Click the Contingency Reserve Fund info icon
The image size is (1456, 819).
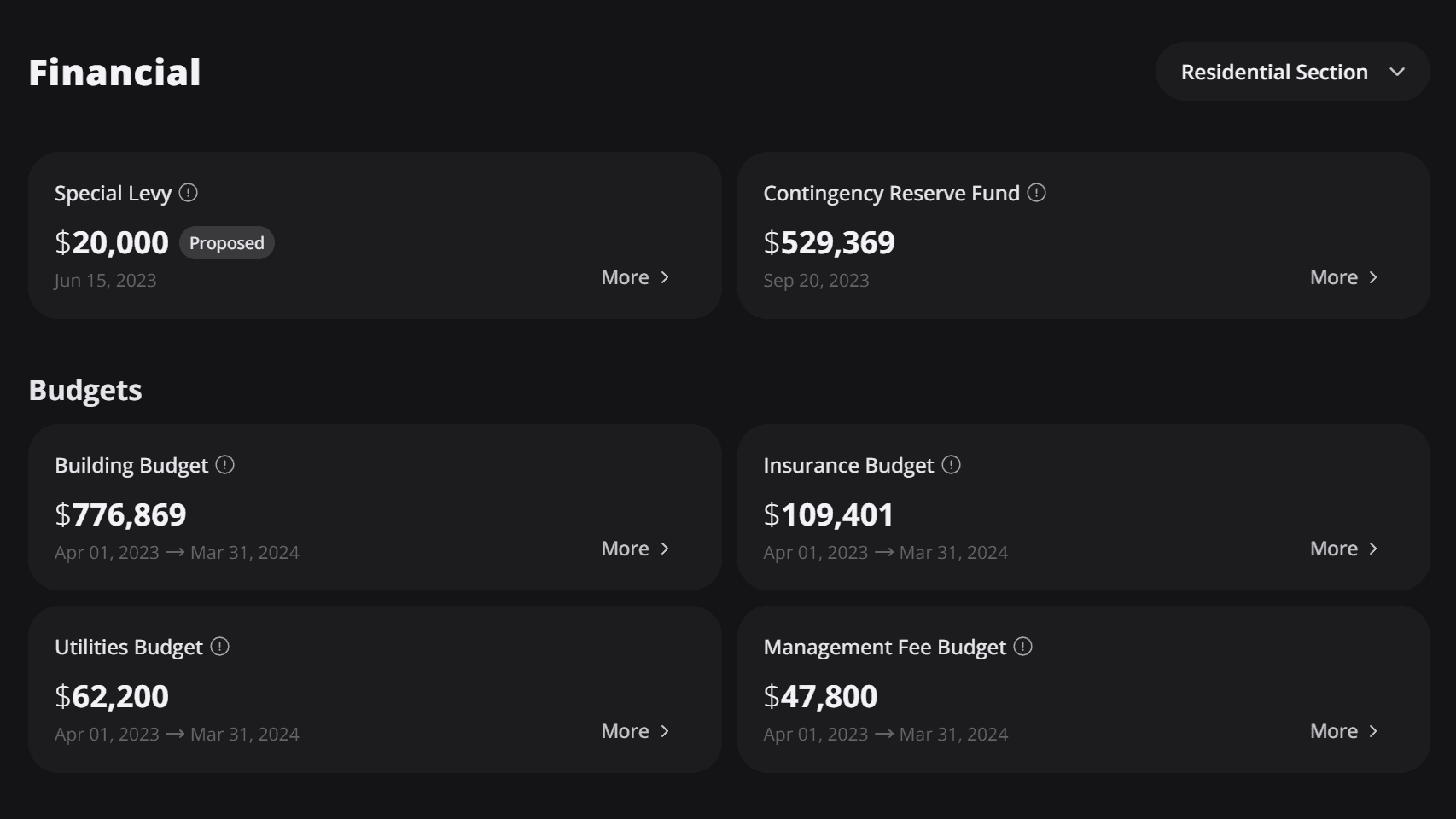point(1037,194)
